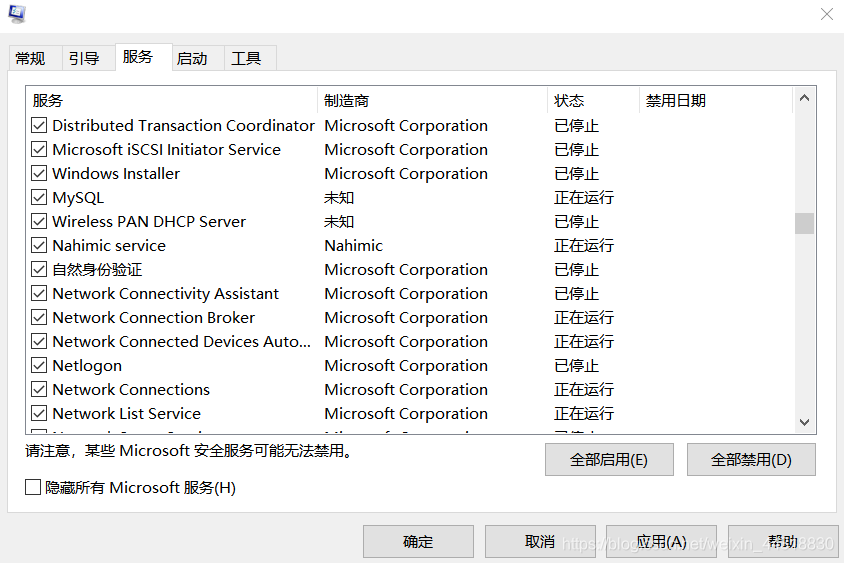The height and width of the screenshot is (563, 844).
Task: Toggle the 自然身份验证 service checkbox
Action: (x=39, y=269)
